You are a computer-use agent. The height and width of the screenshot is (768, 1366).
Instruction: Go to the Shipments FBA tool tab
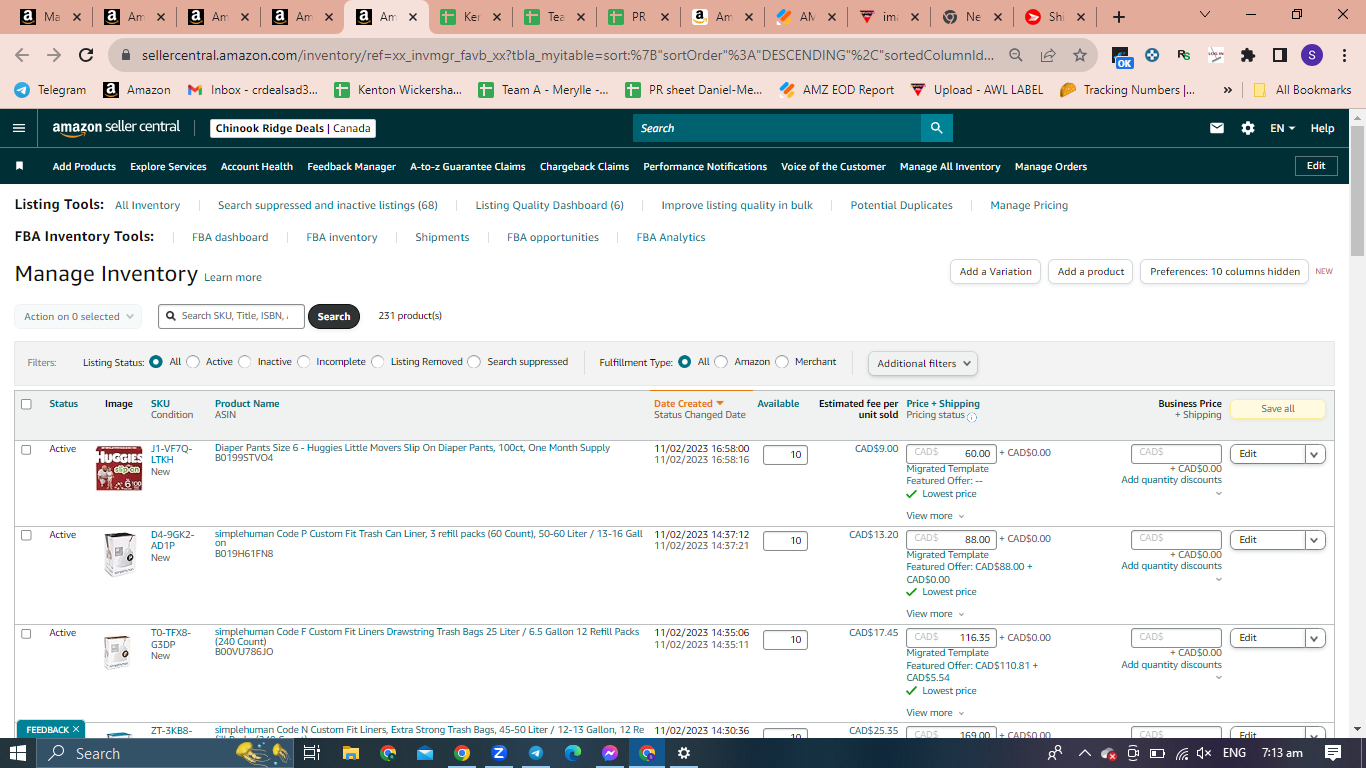coord(442,237)
